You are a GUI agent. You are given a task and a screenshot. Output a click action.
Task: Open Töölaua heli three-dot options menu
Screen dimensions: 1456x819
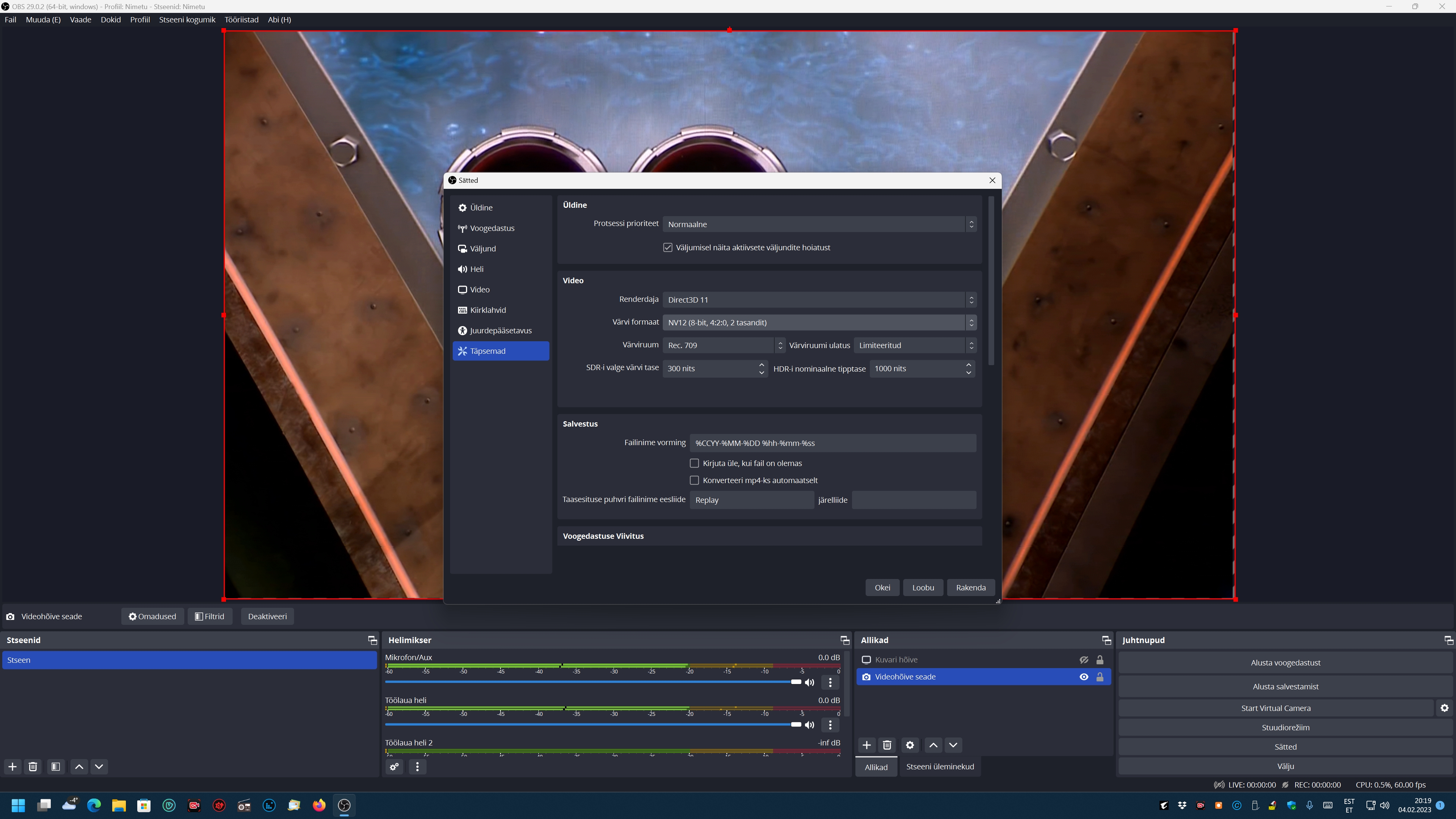[830, 725]
